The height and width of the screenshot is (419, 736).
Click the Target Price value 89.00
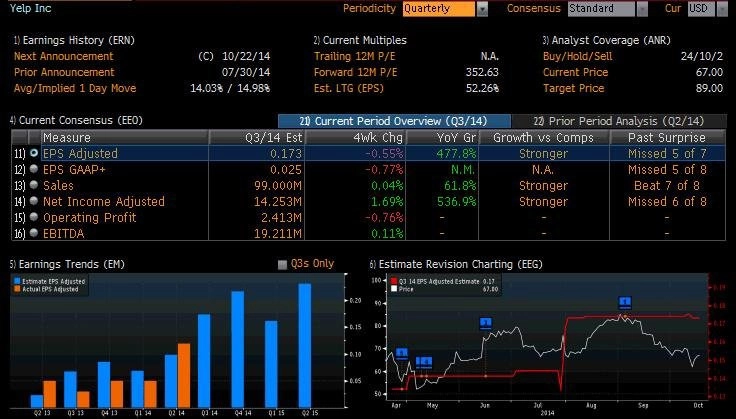click(x=709, y=88)
